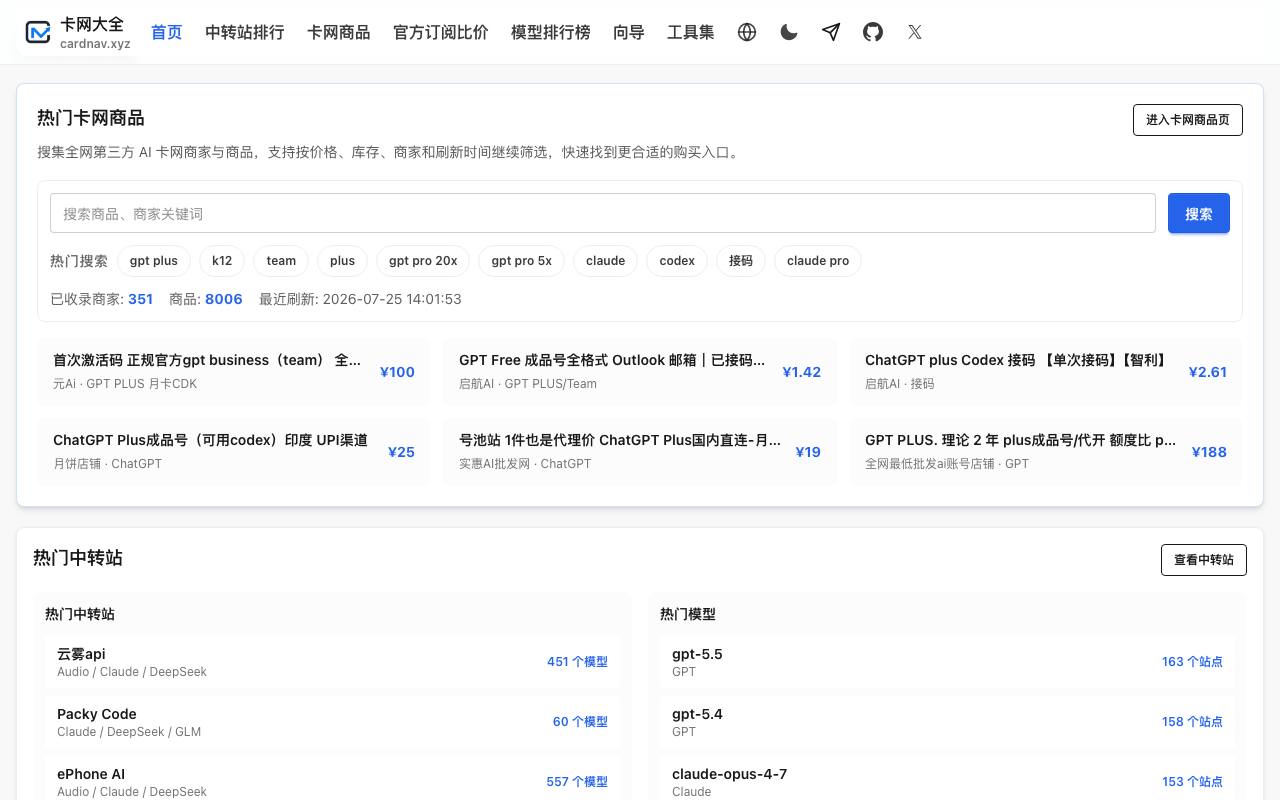Screen dimensions: 1280x800
Task: Click the 进入卡网商品页 button
Action: [x=1188, y=120]
